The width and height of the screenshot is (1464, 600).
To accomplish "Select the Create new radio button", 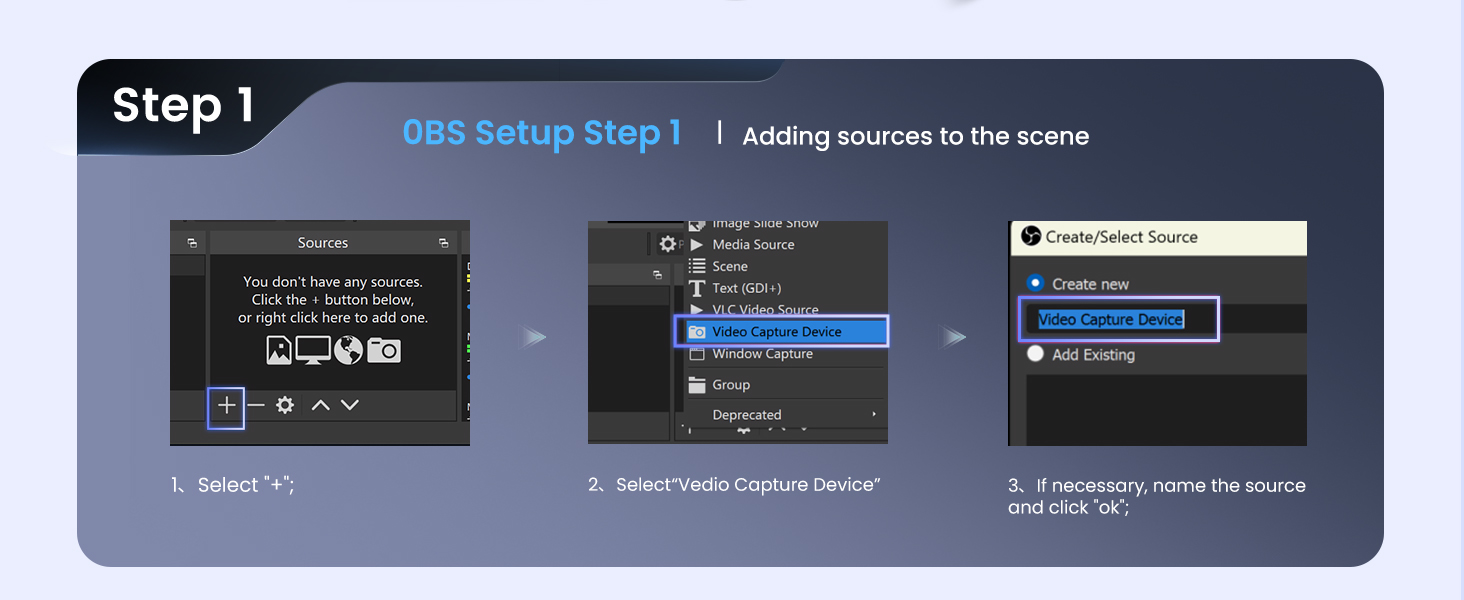I will pos(1036,283).
